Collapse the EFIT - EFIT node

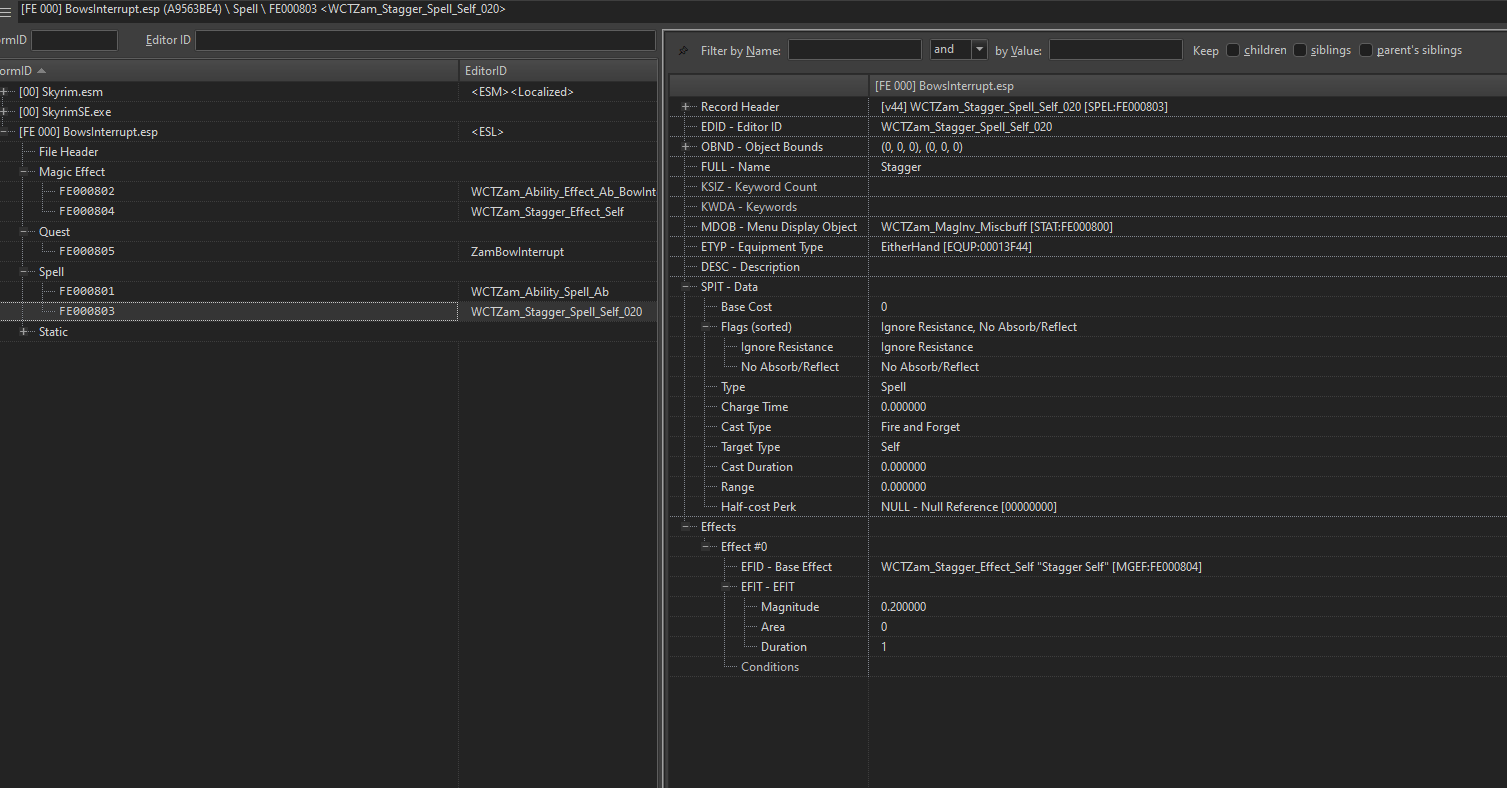point(726,587)
